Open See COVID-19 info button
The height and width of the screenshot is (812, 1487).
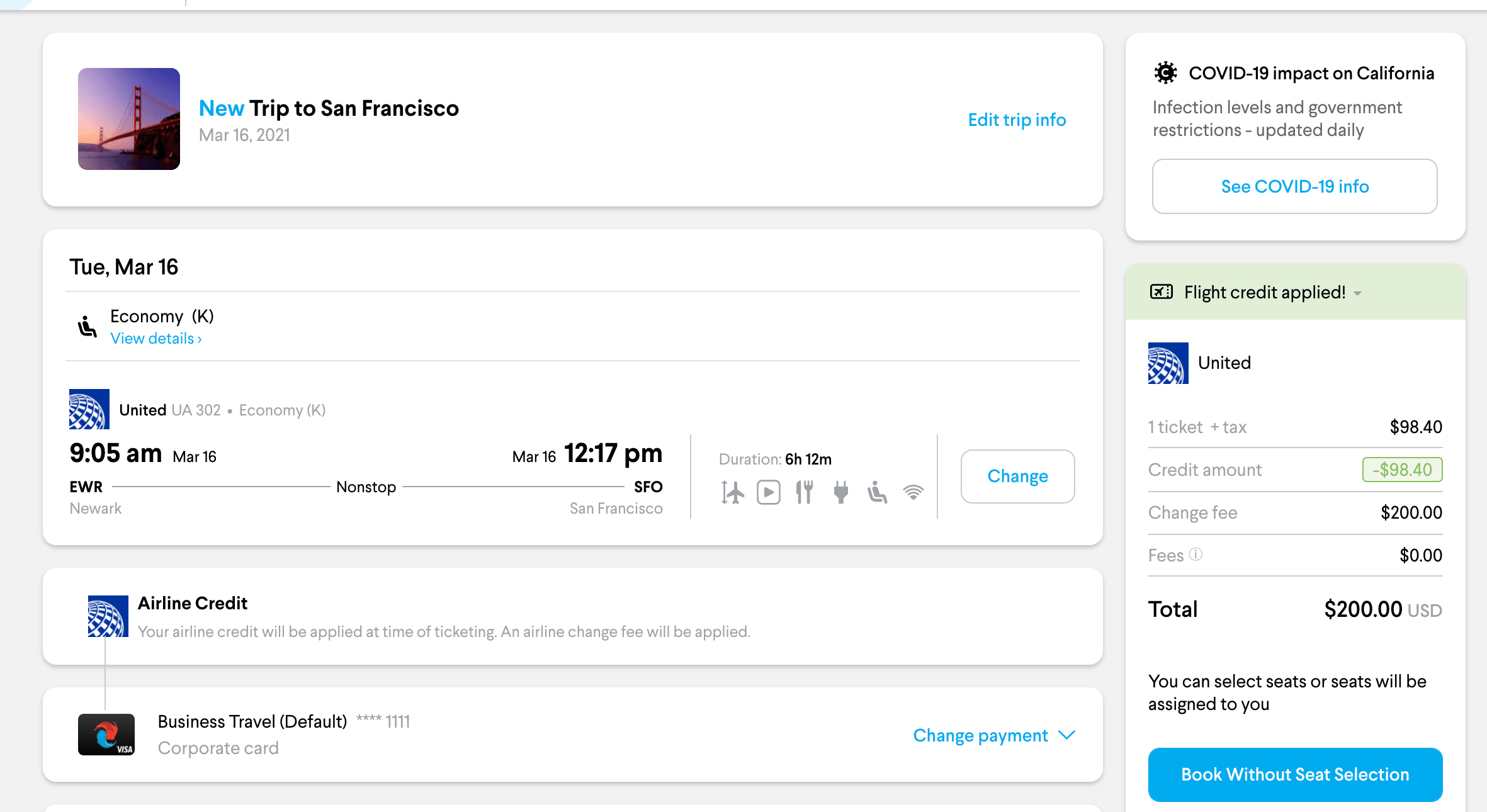click(1294, 186)
